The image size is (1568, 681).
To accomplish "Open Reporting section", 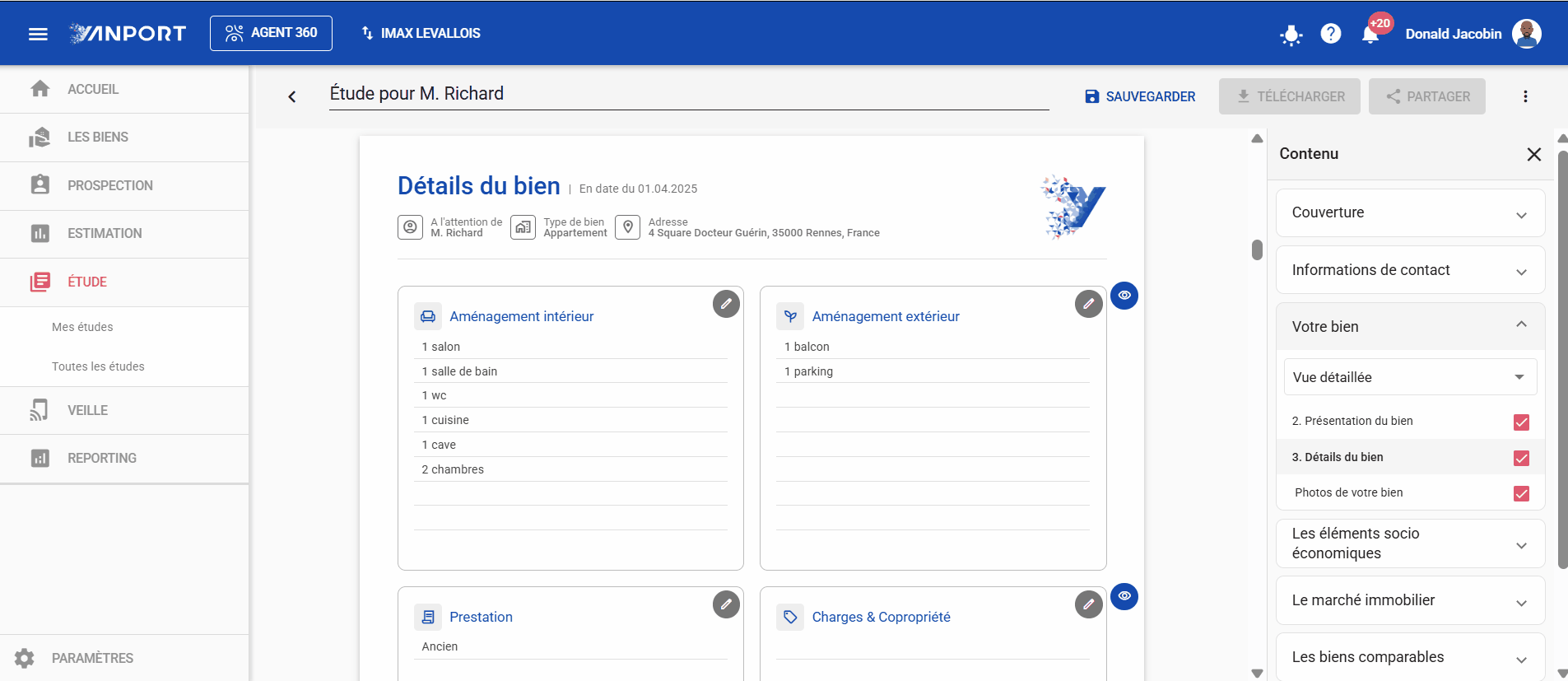I will [124, 458].
